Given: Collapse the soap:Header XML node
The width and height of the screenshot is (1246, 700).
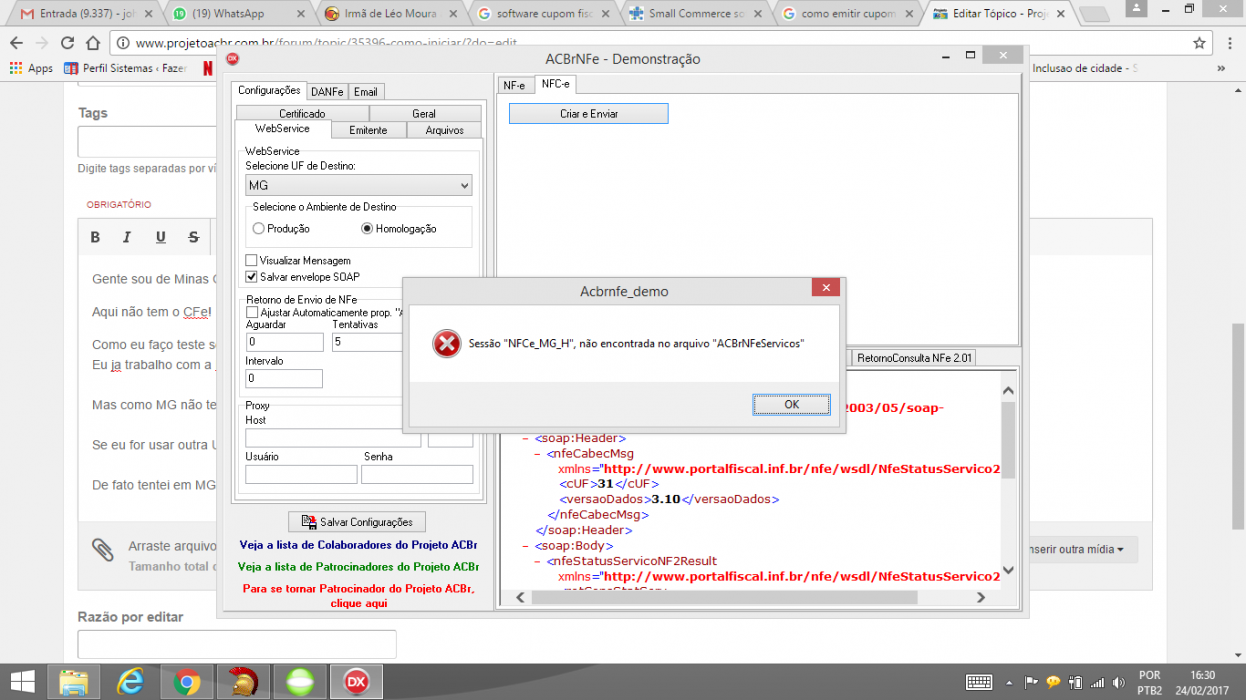Looking at the screenshot, I should 525,438.
